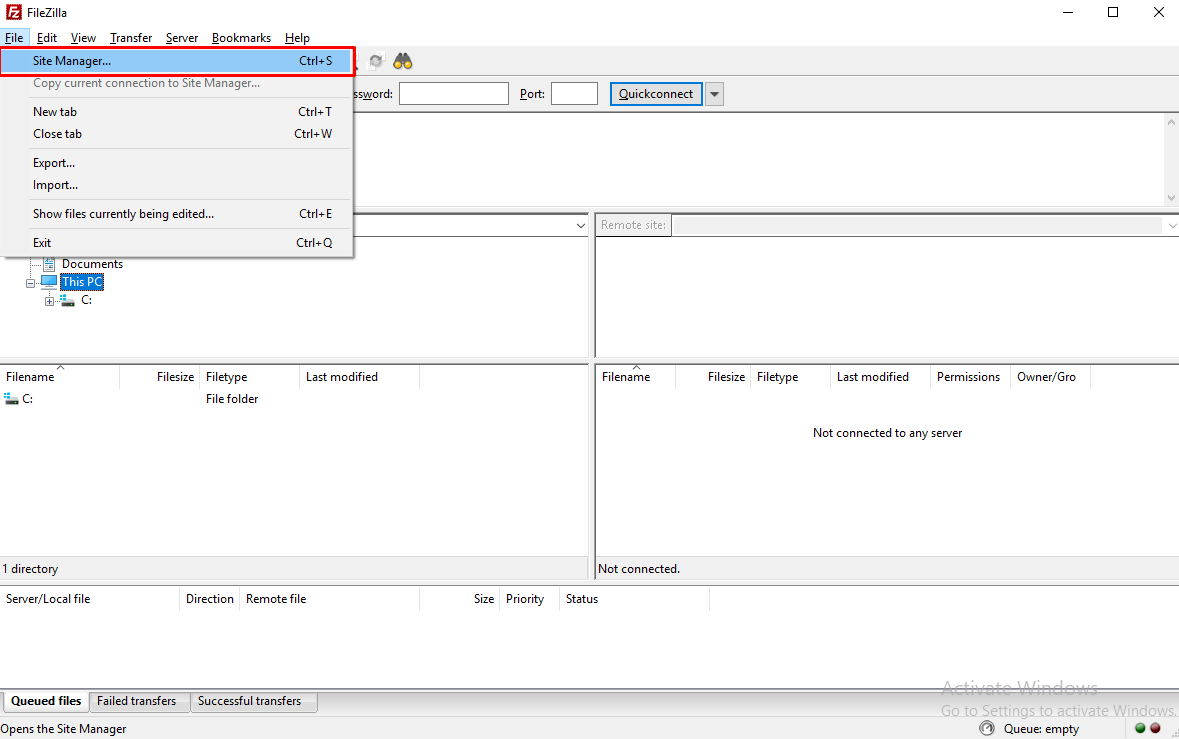The height and width of the screenshot is (739, 1179).
Task: Click Server/Local file queue column header
Action: point(89,599)
